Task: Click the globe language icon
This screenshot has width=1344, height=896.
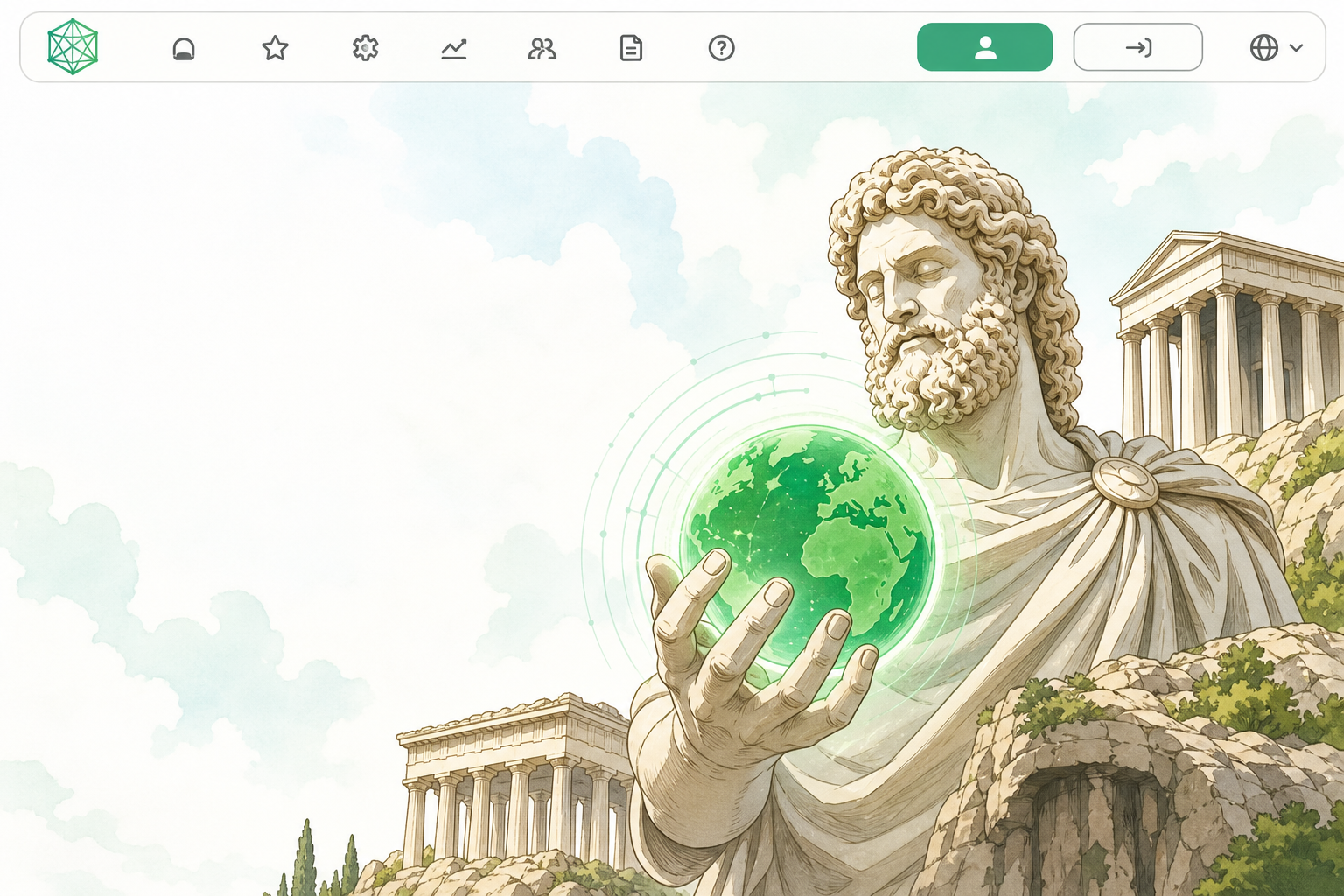Action: coord(1264,47)
